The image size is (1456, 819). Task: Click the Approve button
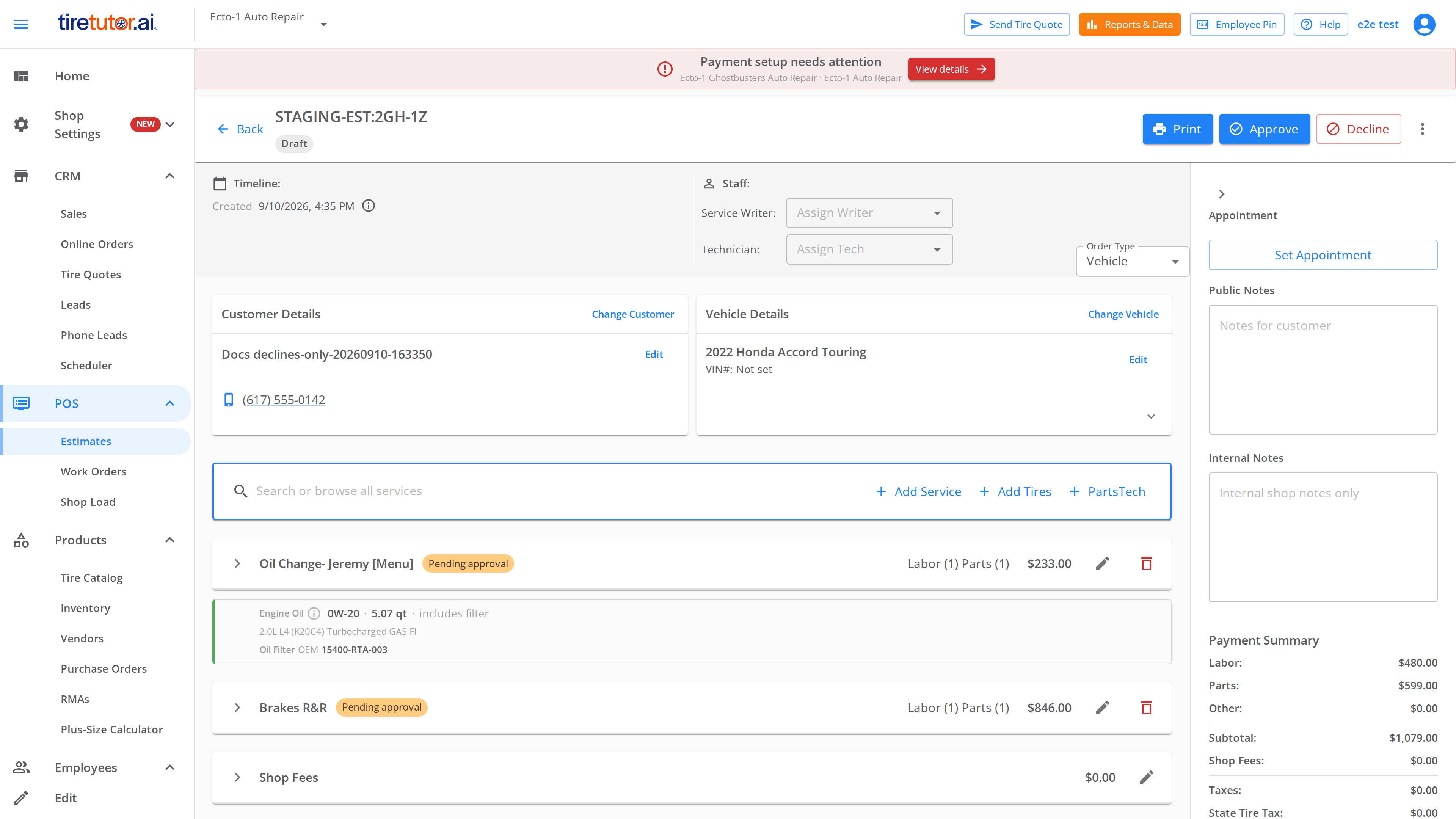point(1265,129)
